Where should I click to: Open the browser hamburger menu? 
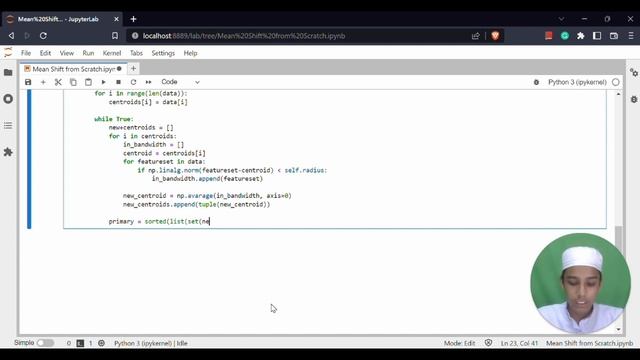631,36
